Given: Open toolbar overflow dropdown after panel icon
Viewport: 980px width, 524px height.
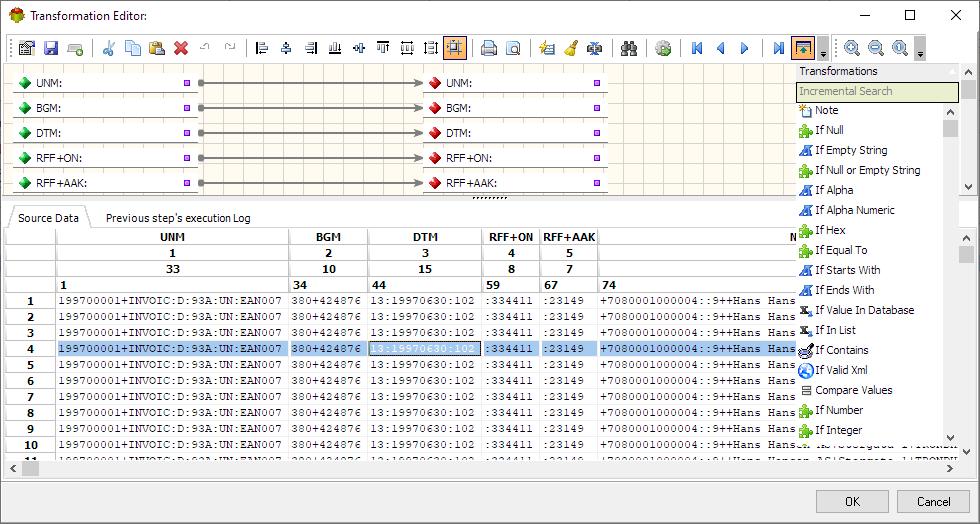Looking at the screenshot, I should 823,49.
